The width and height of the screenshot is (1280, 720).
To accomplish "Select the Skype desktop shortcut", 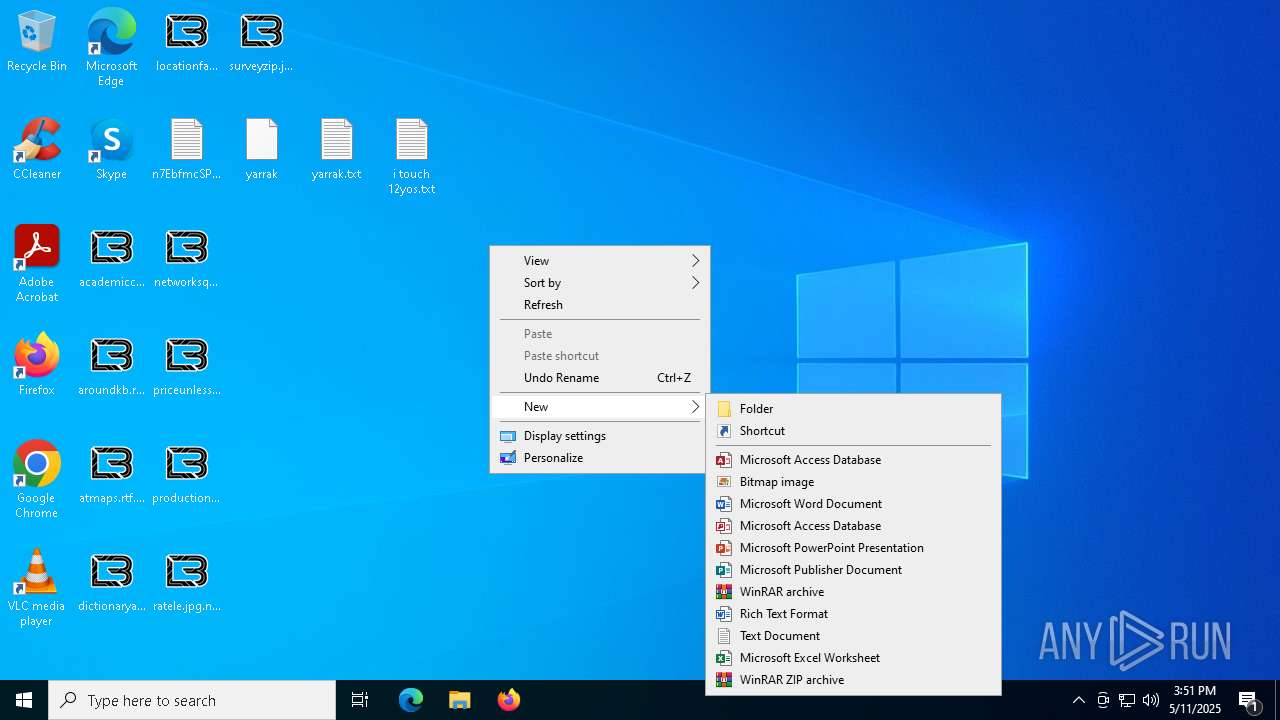I will pos(111,150).
